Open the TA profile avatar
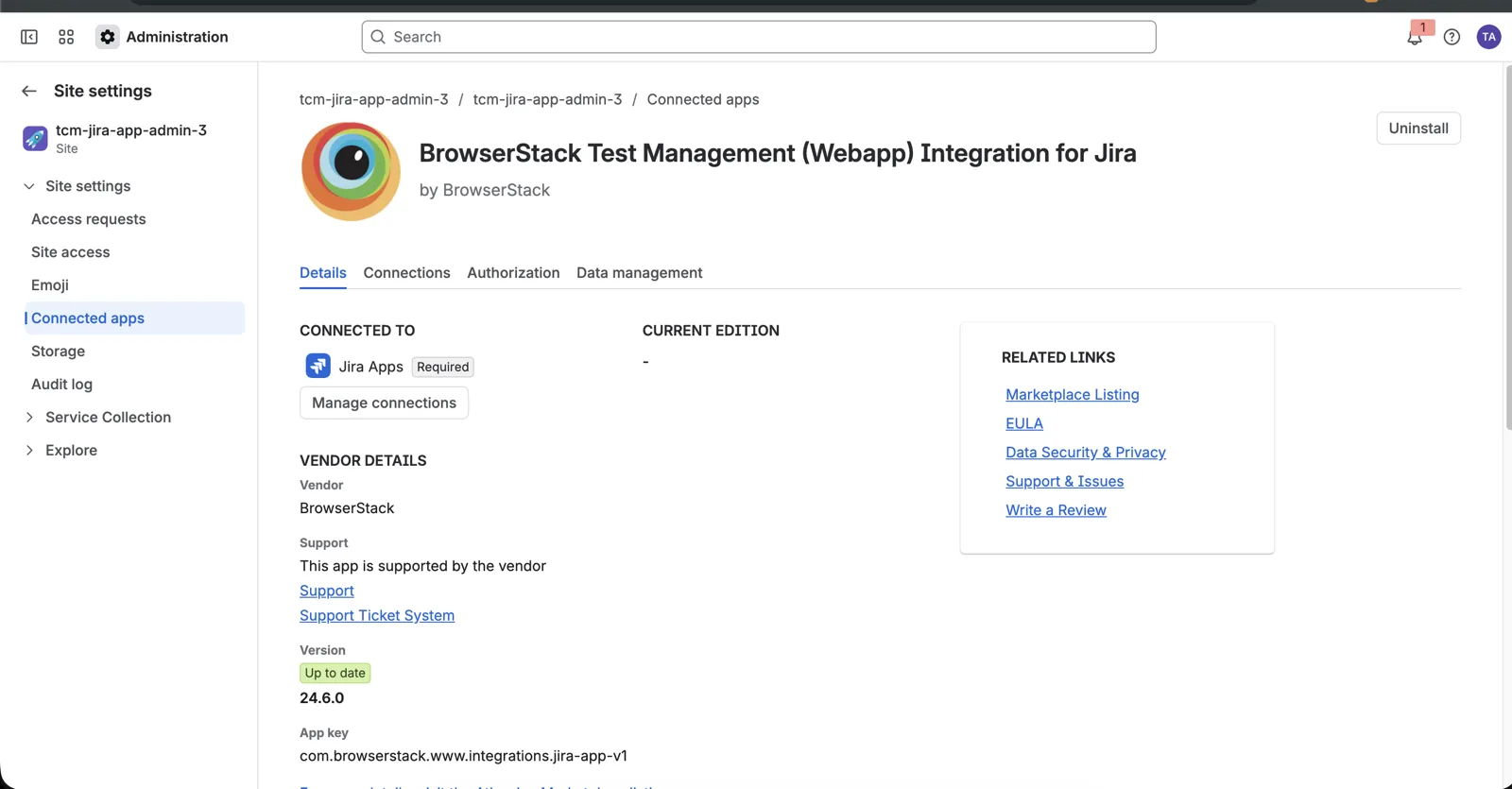 pos(1488,37)
